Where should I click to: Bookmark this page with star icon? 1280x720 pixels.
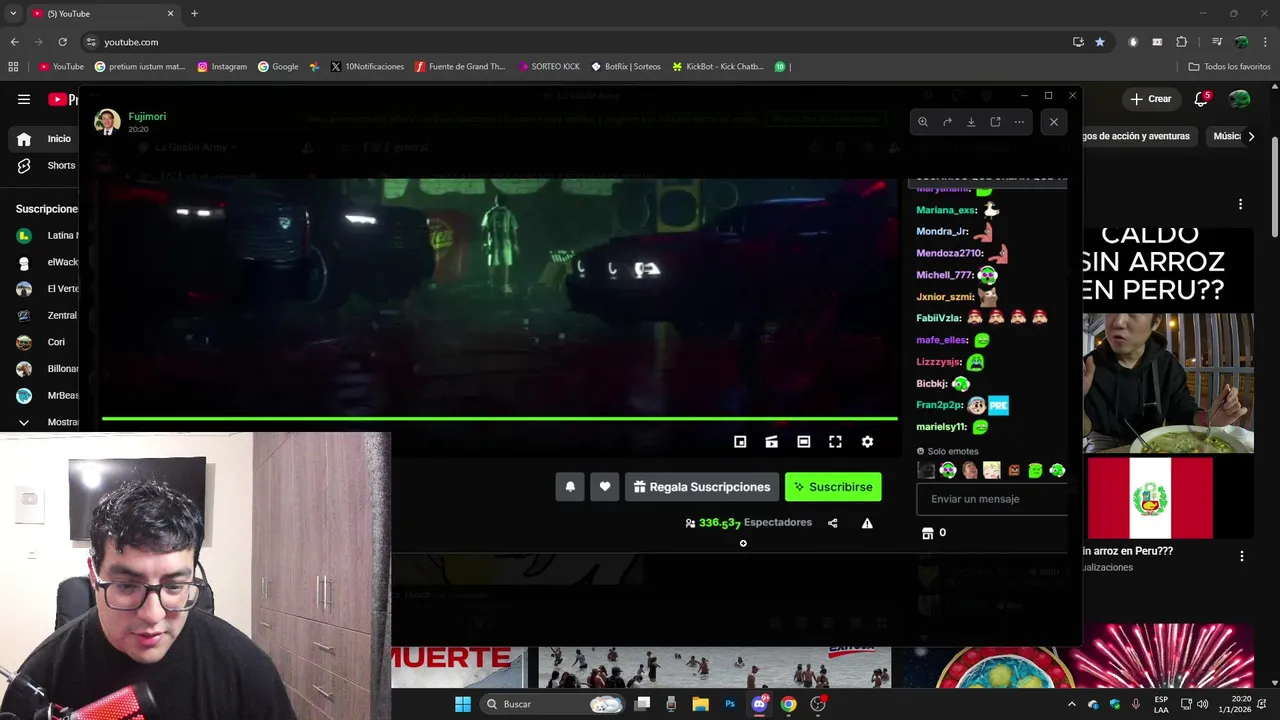[1100, 42]
